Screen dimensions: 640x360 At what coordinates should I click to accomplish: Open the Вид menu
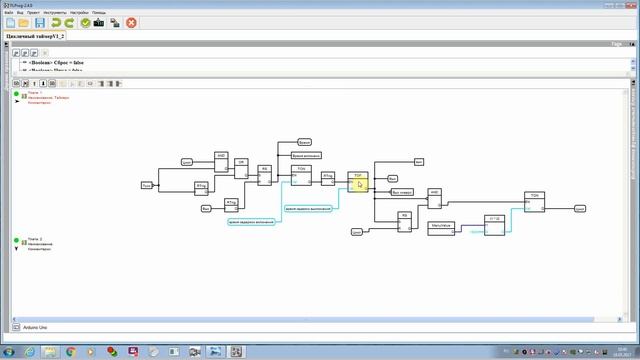20,13
